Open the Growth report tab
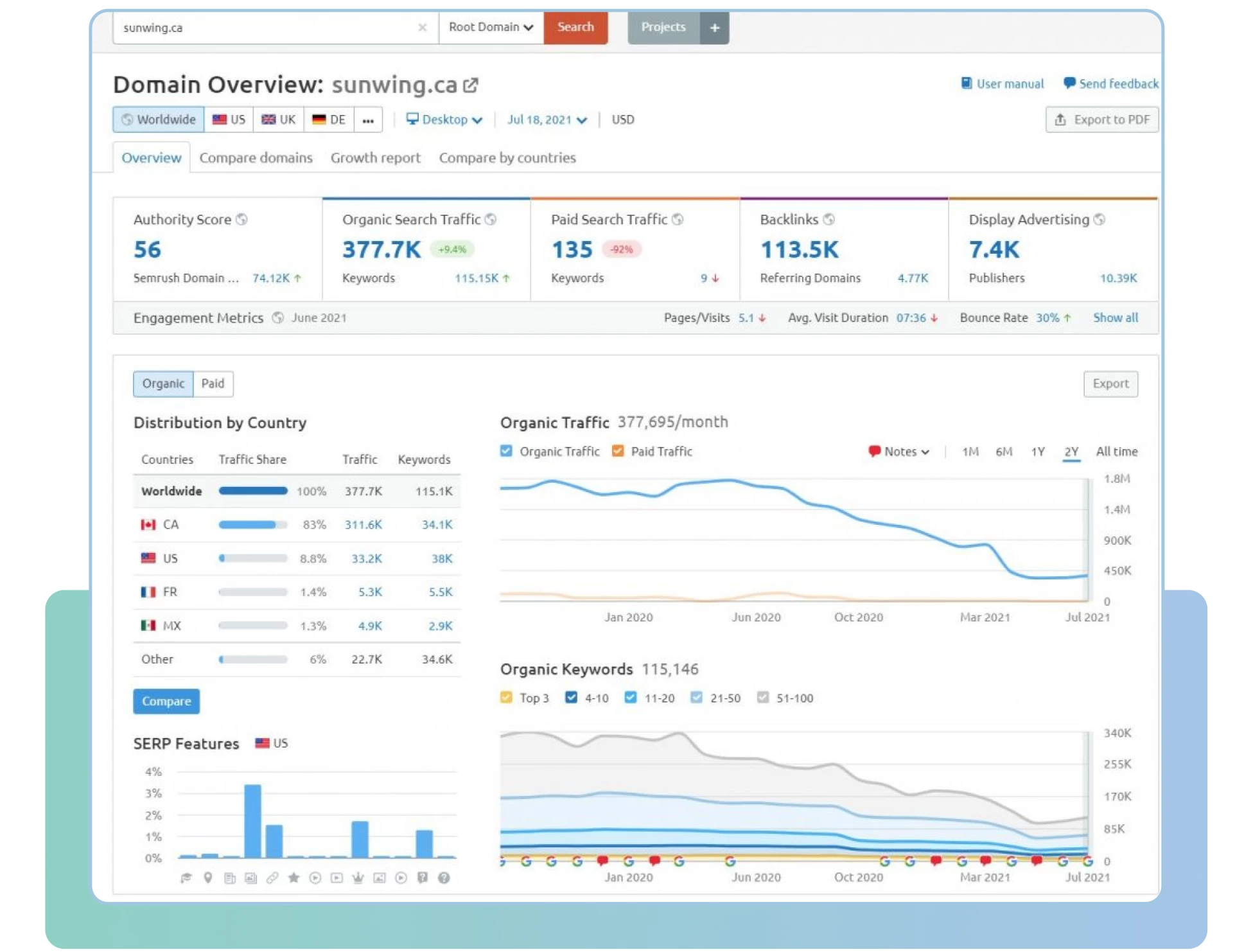 tap(375, 158)
